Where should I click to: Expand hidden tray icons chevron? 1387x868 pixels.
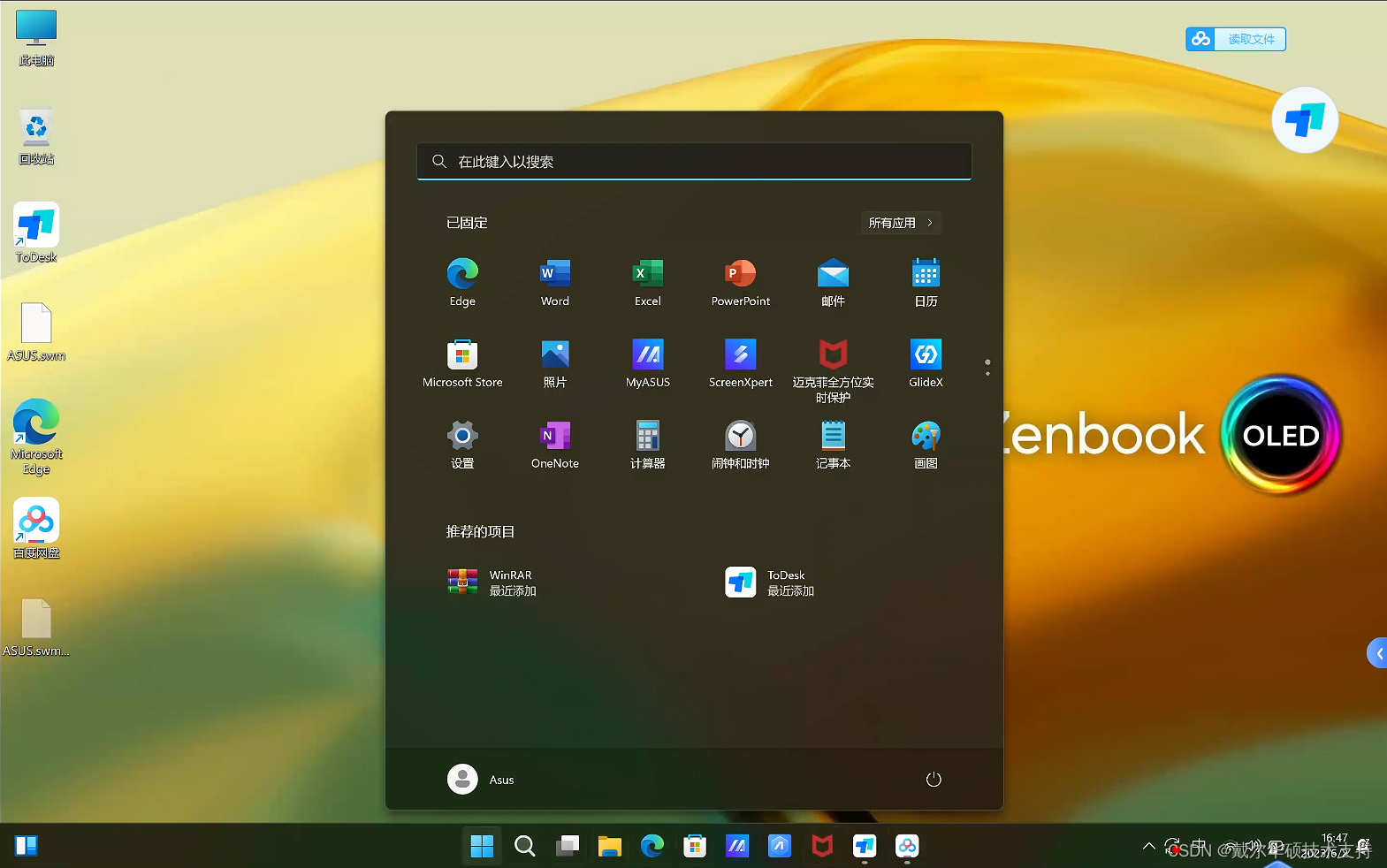tap(1149, 846)
